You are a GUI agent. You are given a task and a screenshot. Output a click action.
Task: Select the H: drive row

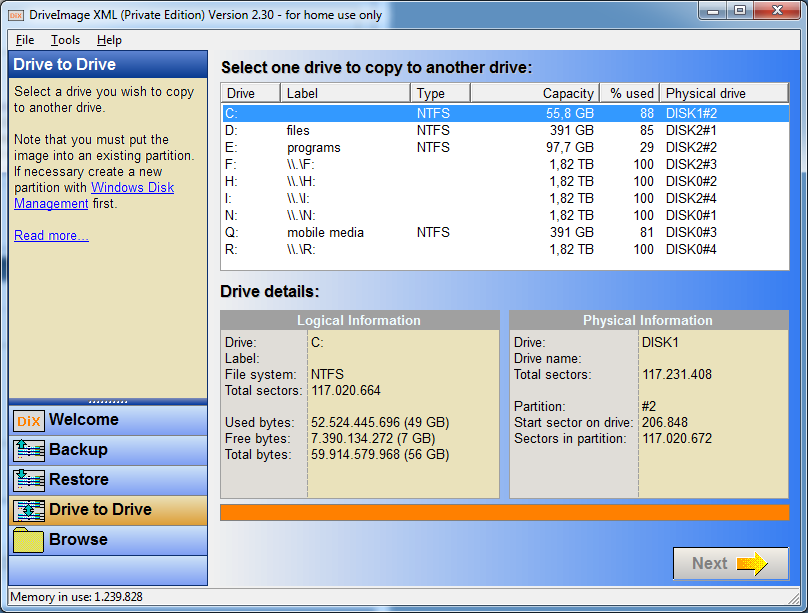[x=506, y=181]
